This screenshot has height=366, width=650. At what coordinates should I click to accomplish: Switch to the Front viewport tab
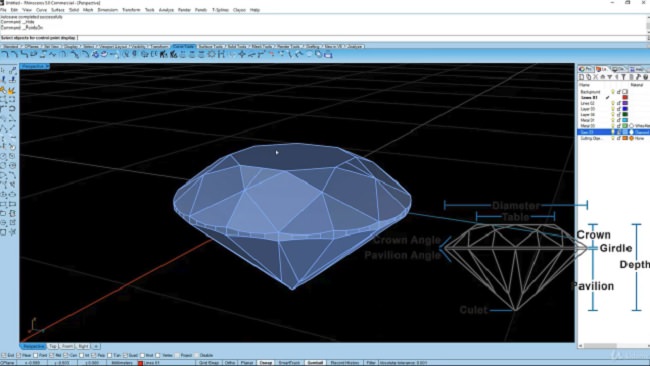67,346
